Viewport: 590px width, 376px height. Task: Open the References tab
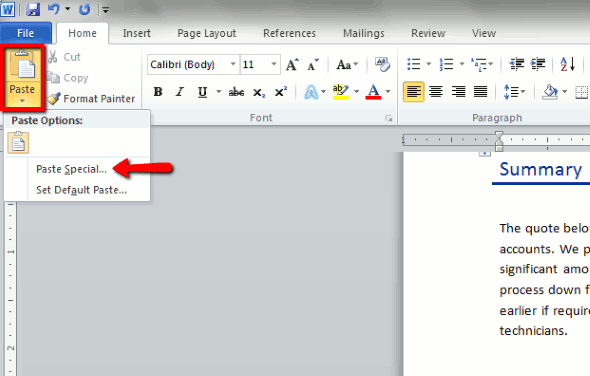tap(289, 33)
